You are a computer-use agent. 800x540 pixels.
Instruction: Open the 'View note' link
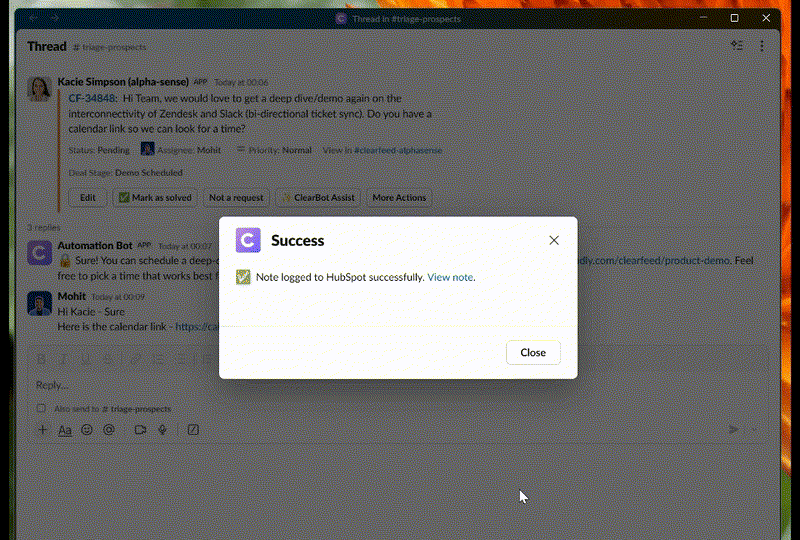coord(450,277)
